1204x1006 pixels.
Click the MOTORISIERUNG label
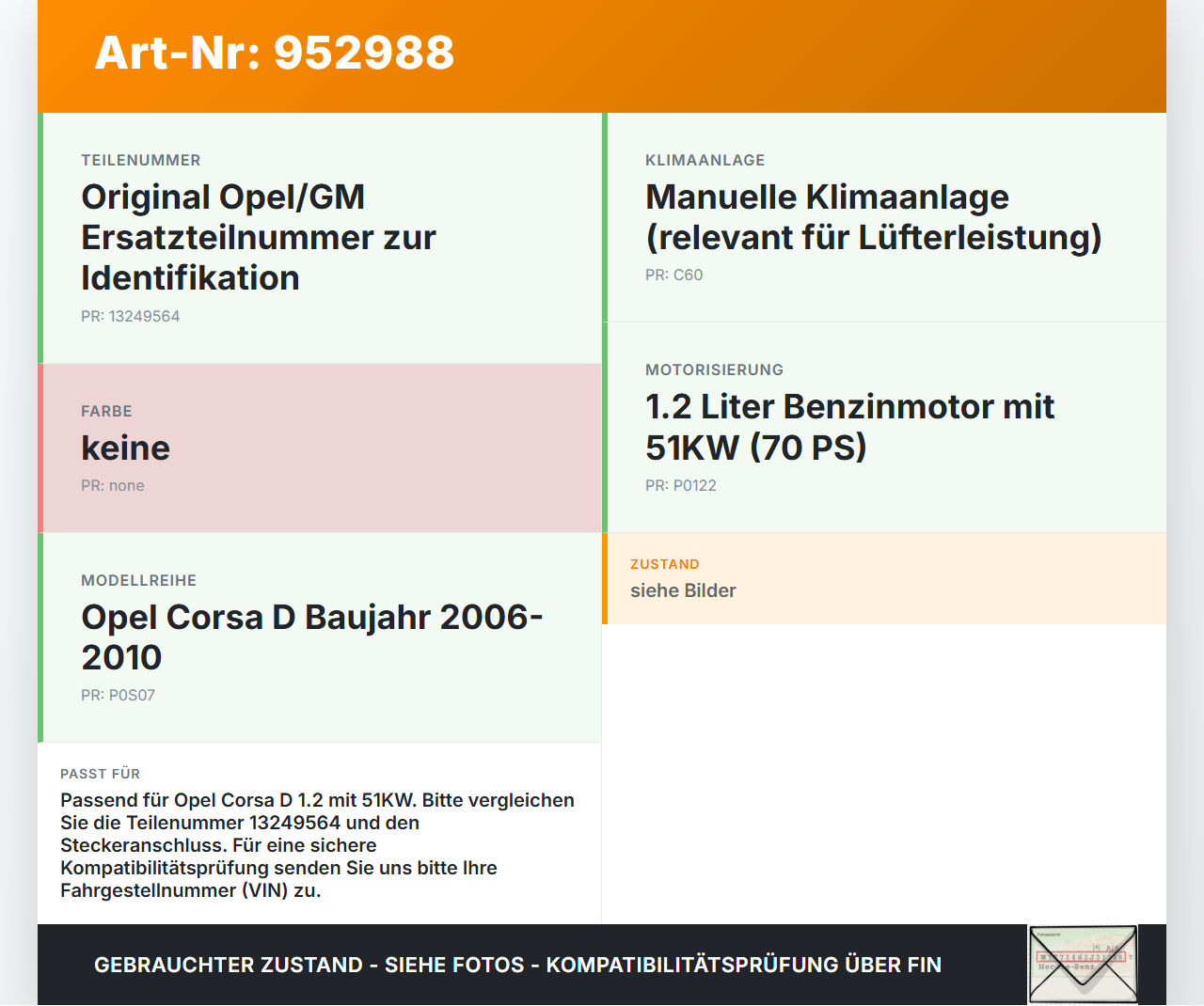click(715, 369)
